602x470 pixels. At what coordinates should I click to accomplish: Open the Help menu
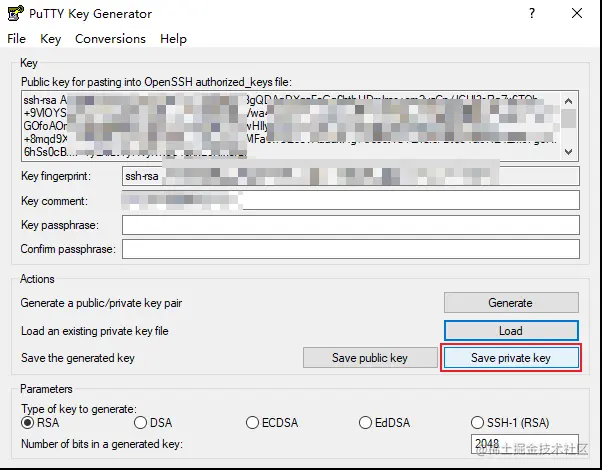[173, 39]
